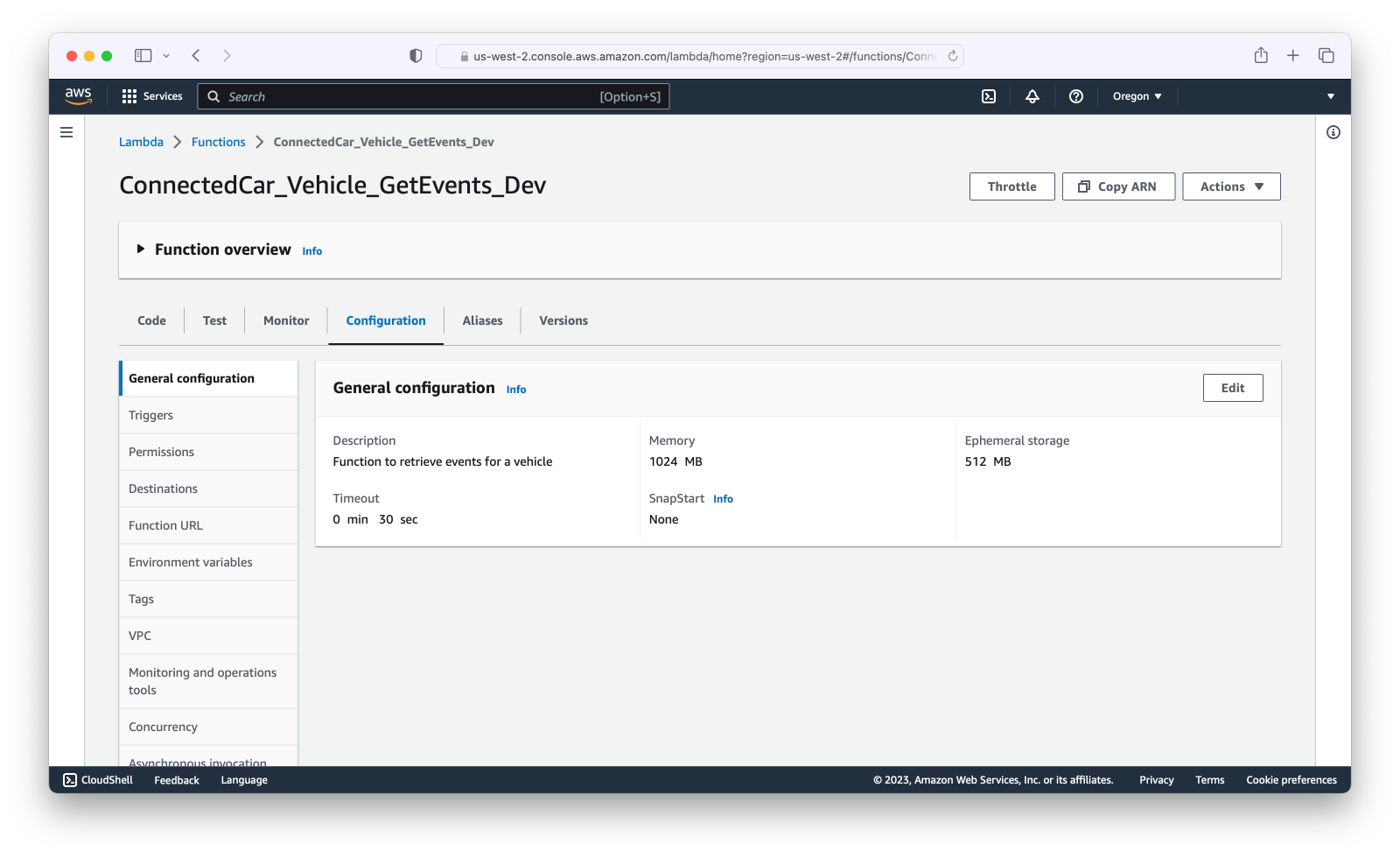1400x858 pixels.
Task: Go to Functions breadcrumb link
Action: pos(219,142)
